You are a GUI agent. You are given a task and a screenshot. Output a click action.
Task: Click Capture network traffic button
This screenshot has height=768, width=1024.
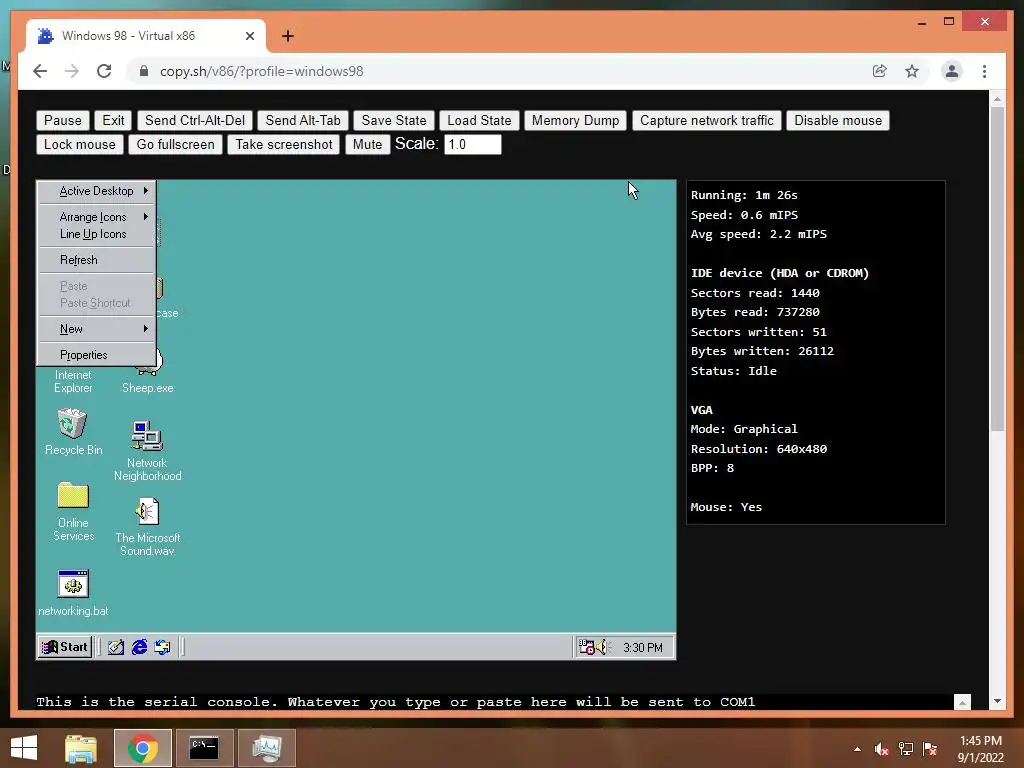tap(707, 120)
